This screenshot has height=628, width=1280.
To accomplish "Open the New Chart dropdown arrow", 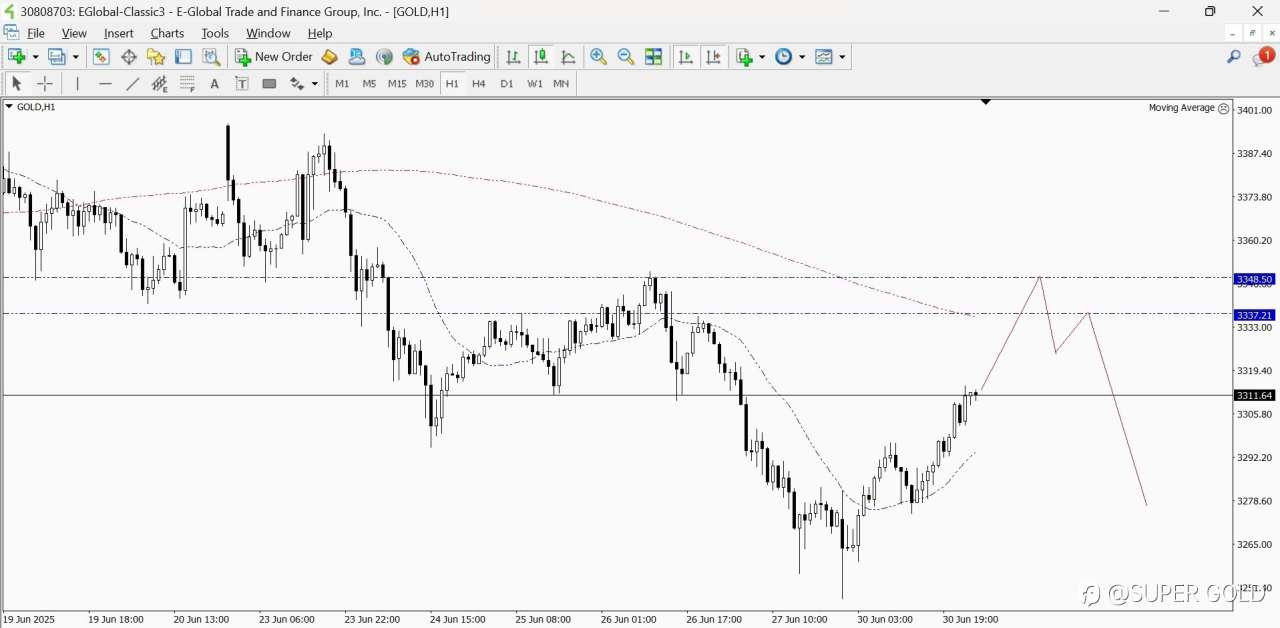I will tap(35, 57).
